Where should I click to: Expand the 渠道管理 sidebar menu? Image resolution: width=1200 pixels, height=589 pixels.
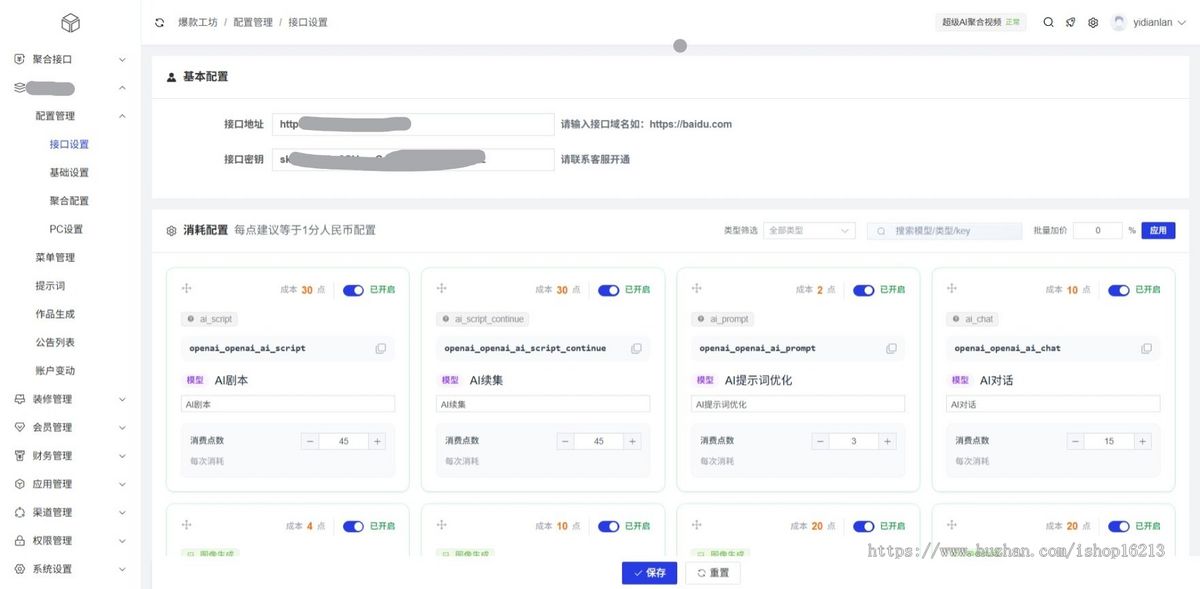(122, 512)
